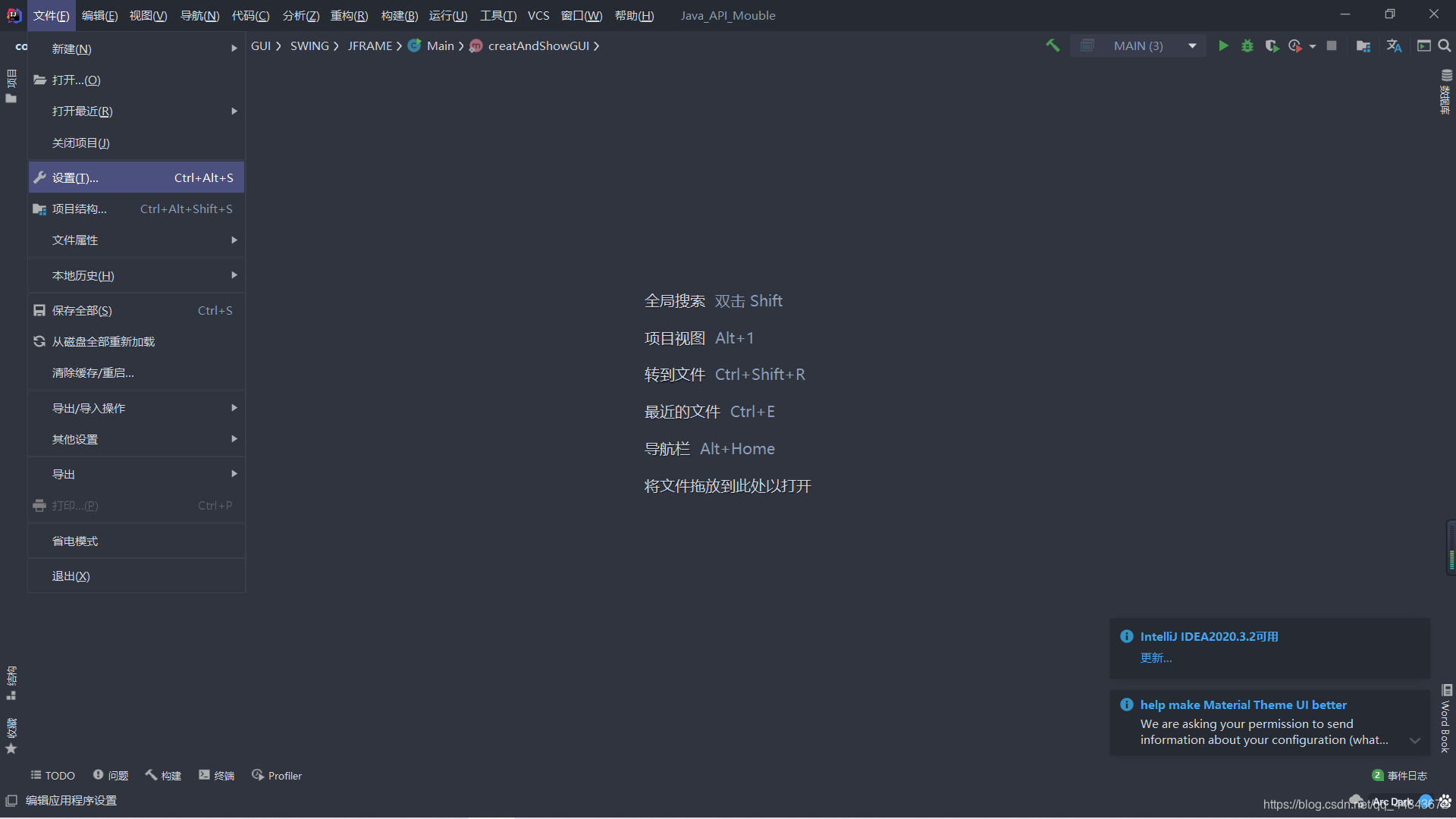The image size is (1456, 819).
Task: Select 打开...(O) in the File menu
Action: tap(136, 80)
